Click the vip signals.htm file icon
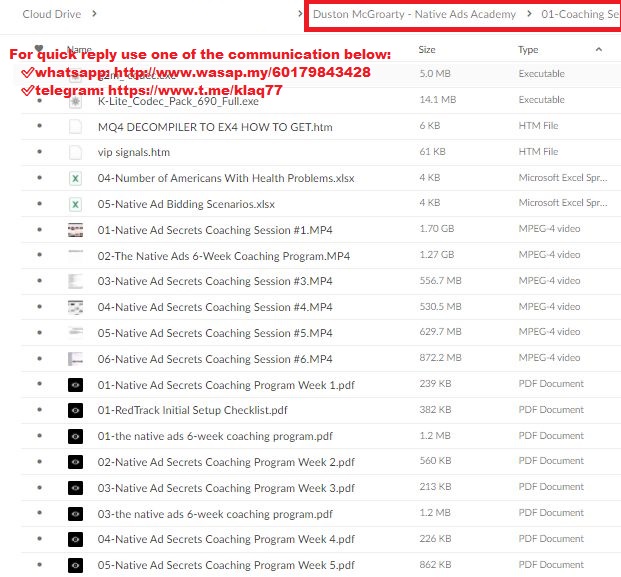621x577 pixels. coord(75,152)
